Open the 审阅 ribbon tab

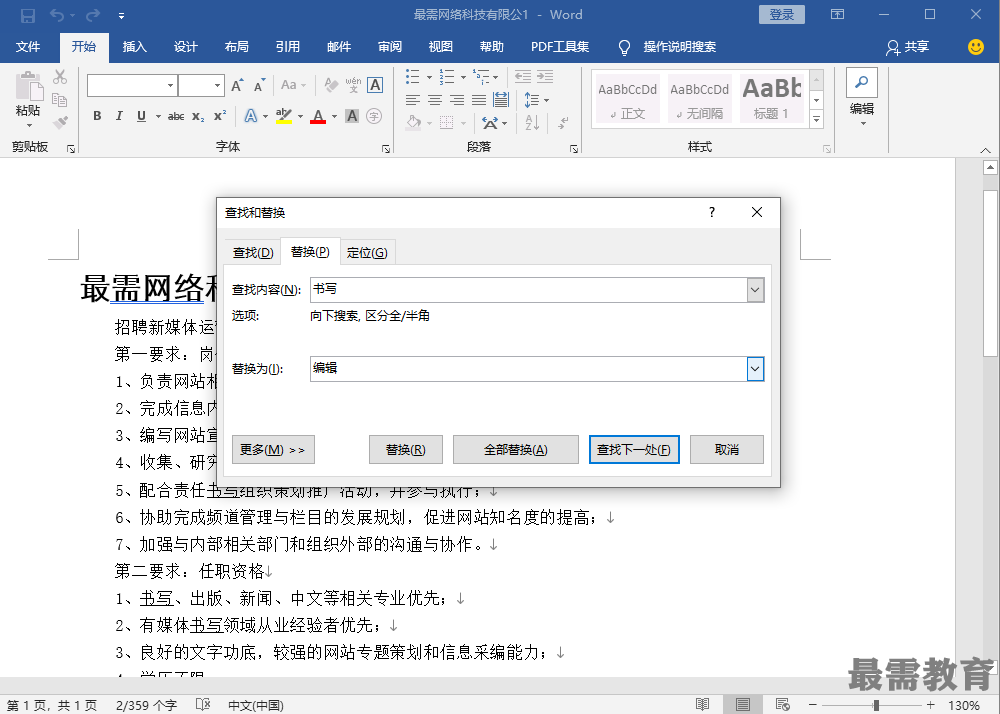point(390,47)
